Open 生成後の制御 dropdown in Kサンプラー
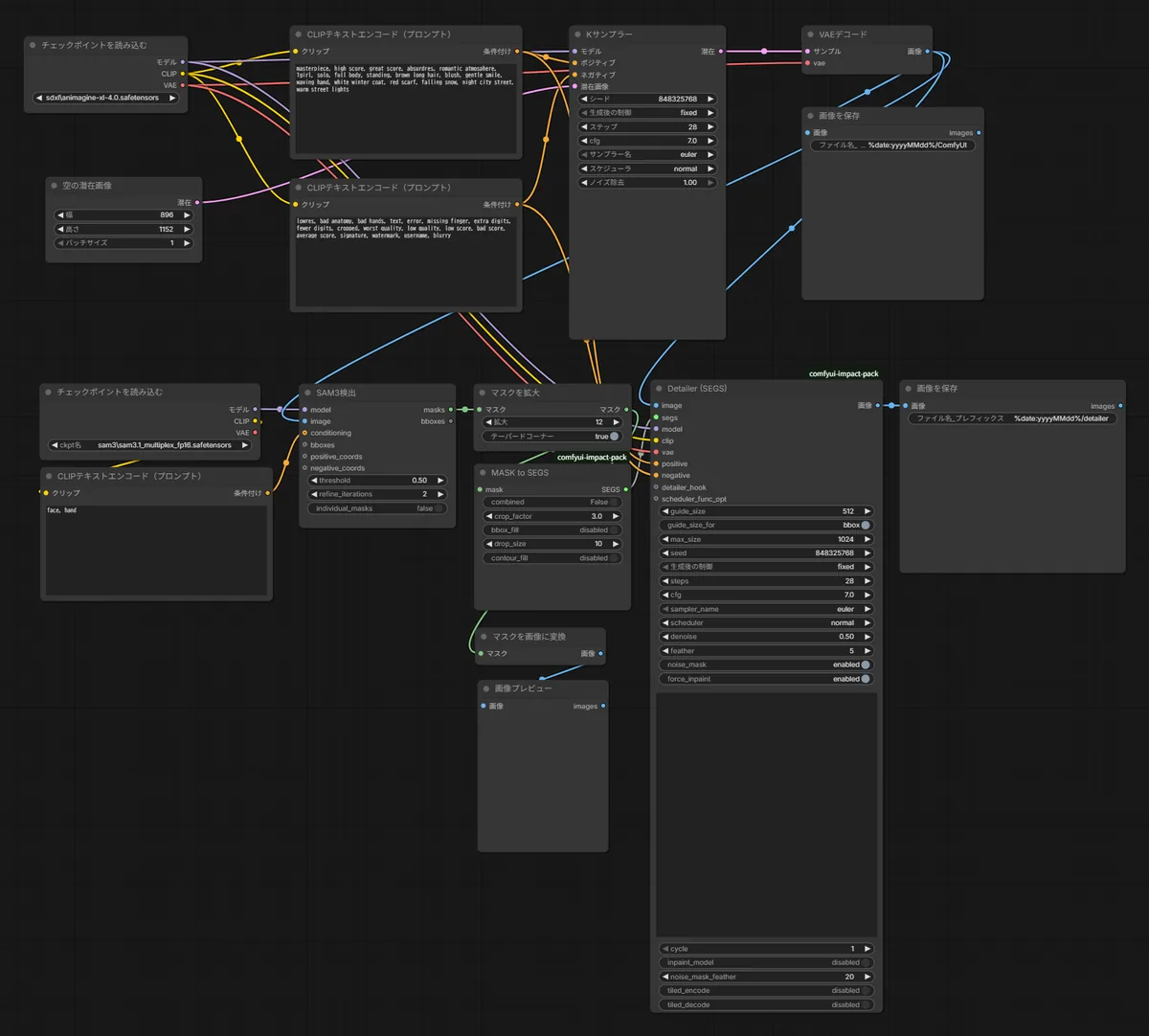The width and height of the screenshot is (1149, 1036). (646, 113)
